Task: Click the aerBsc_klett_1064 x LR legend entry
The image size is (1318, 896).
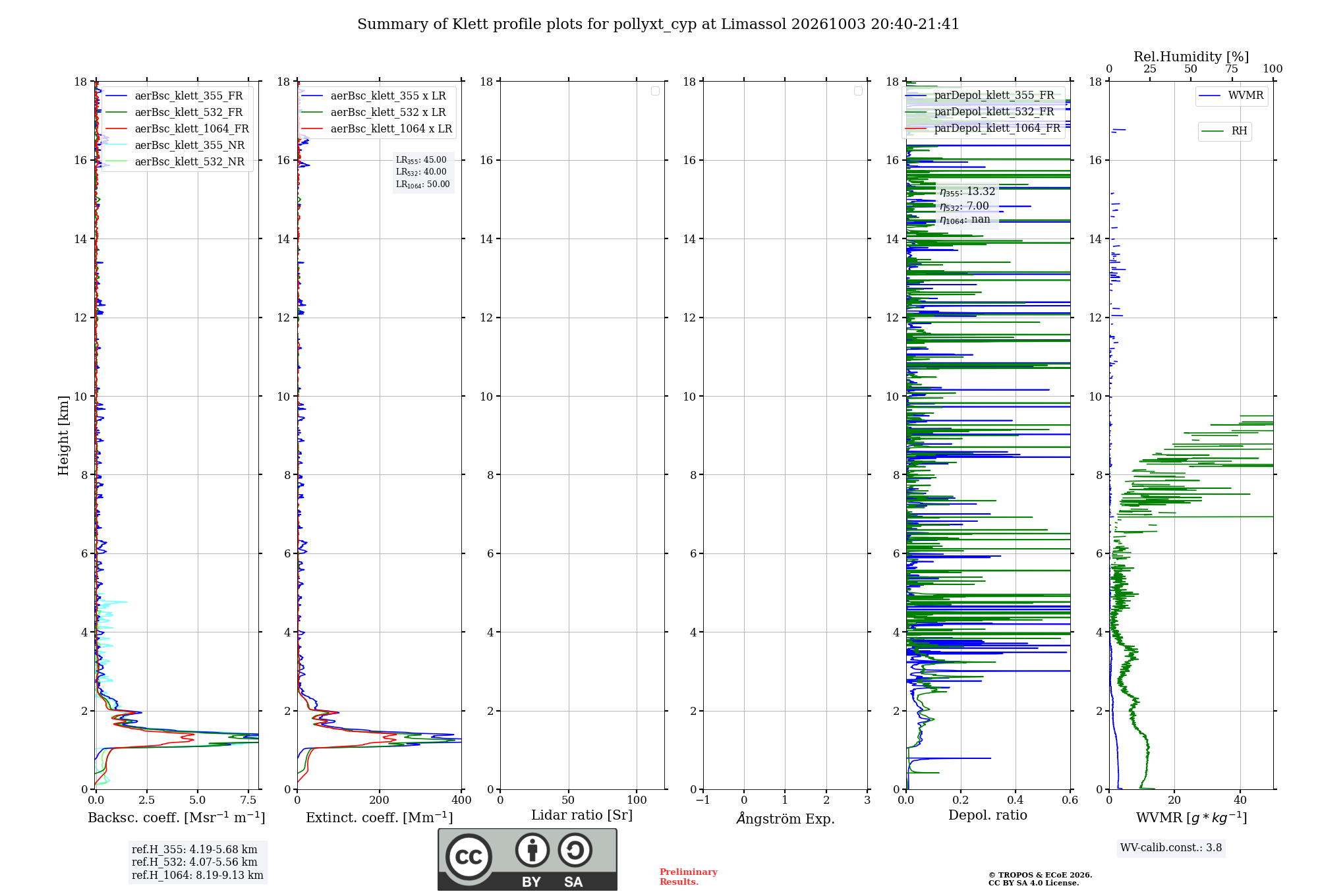Action: point(377,128)
